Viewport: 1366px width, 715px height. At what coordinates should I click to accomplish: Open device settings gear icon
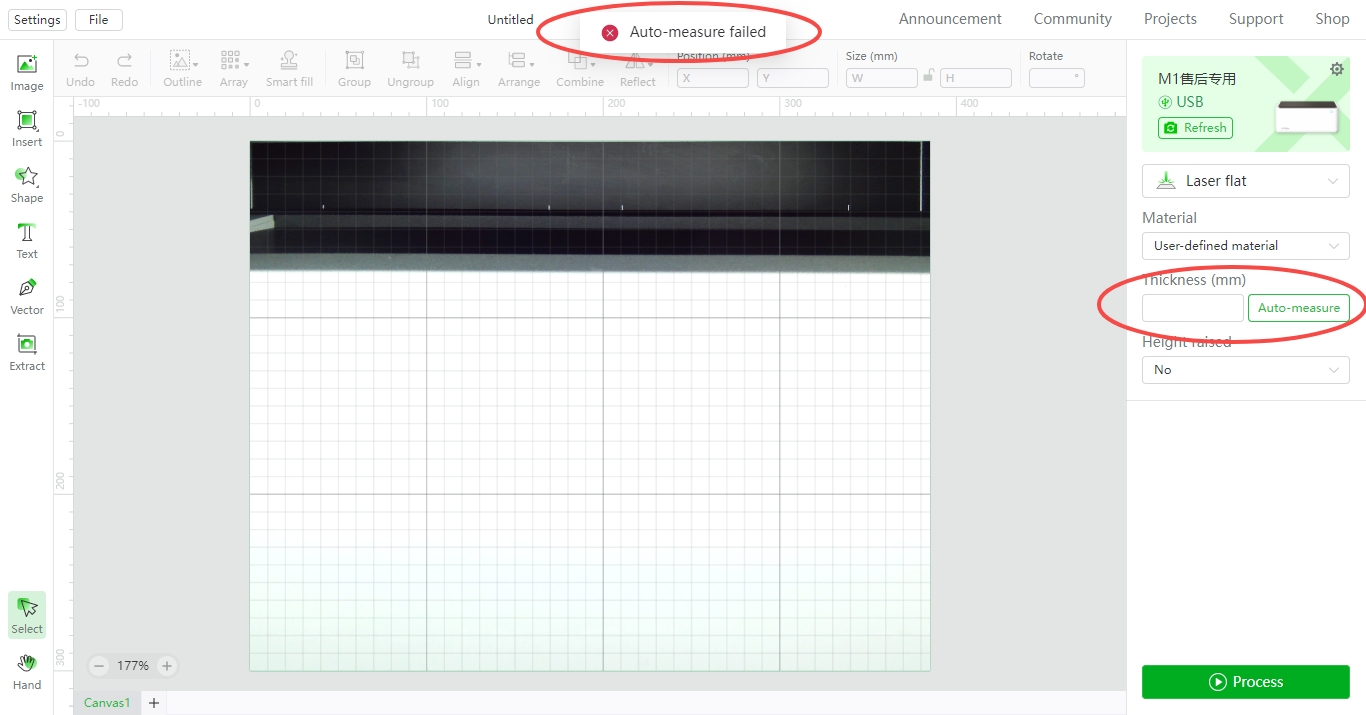click(1337, 69)
